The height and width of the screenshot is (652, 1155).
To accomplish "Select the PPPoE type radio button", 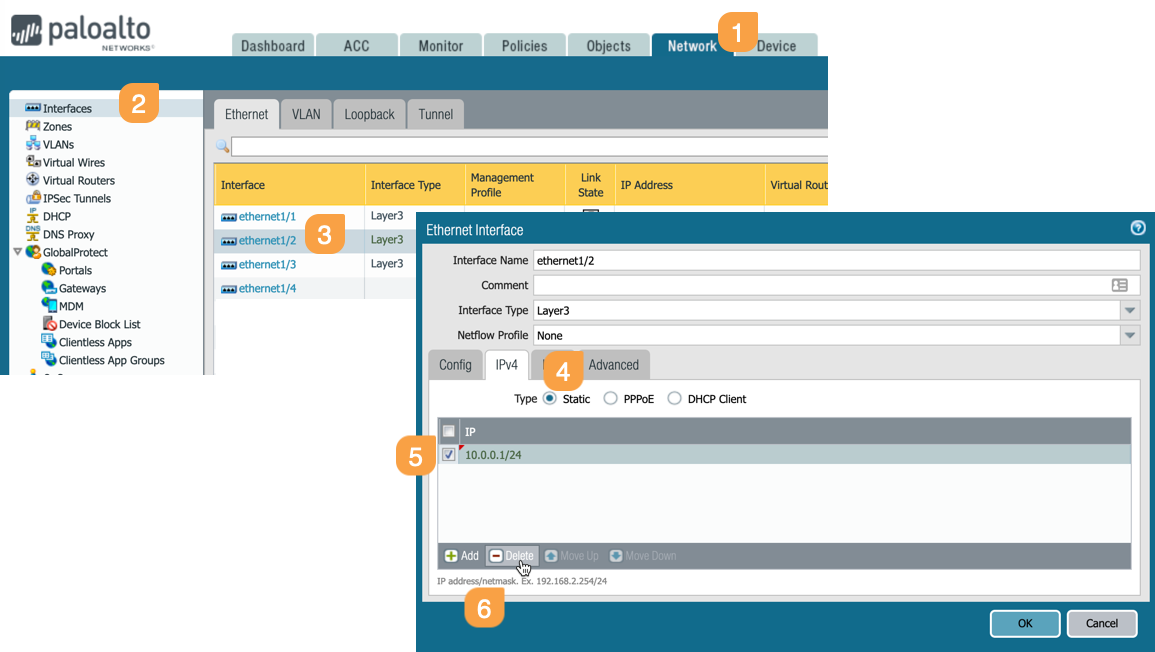I will (610, 399).
